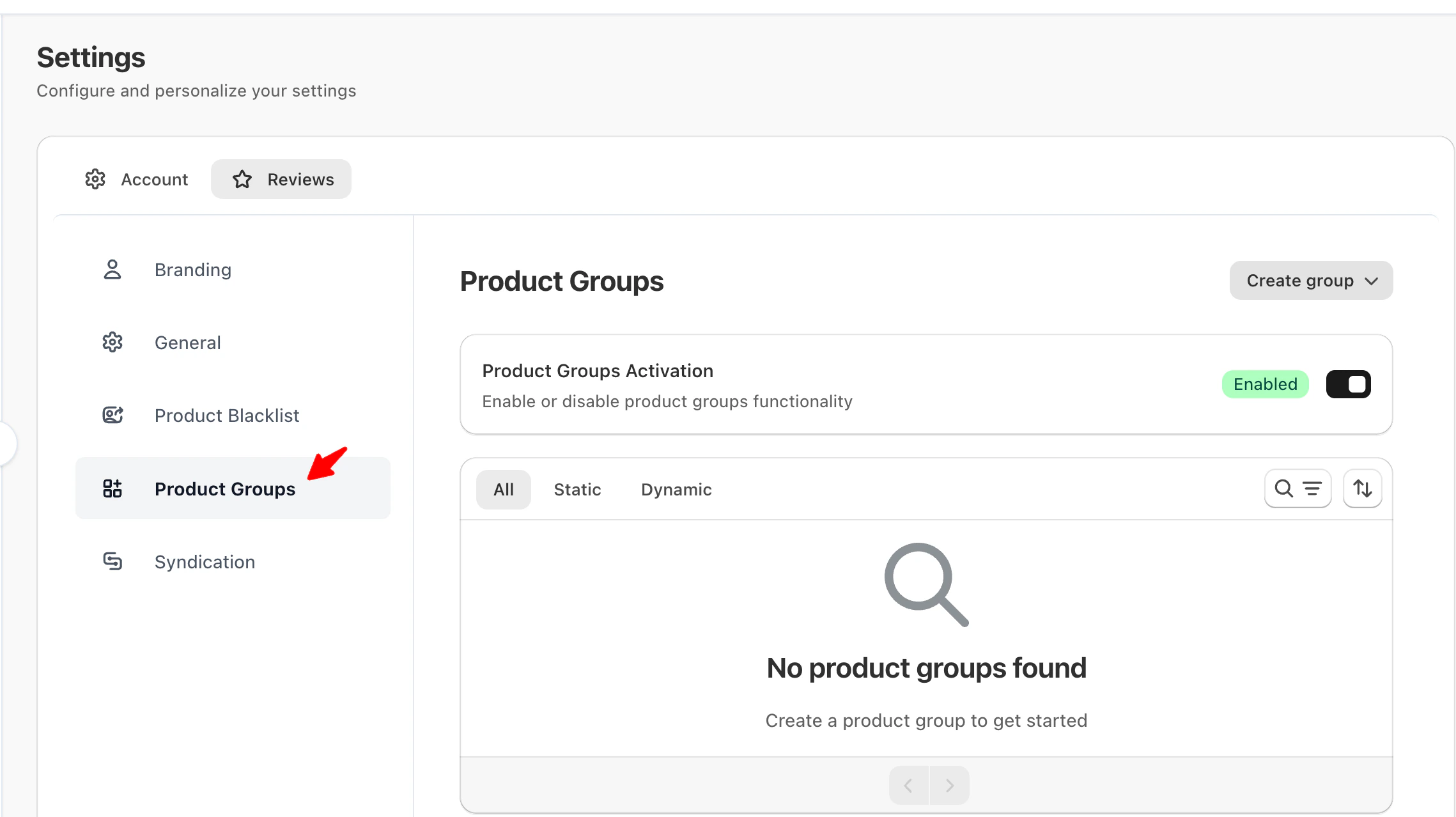The height and width of the screenshot is (817, 1456).
Task: Click the Syndication link icon
Action: [x=112, y=562]
